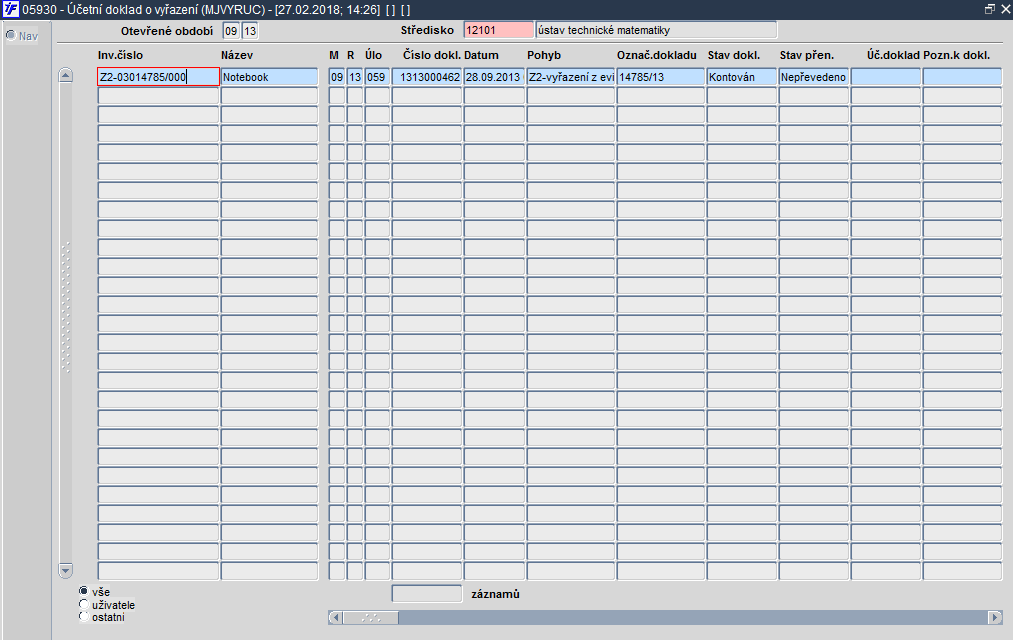The height and width of the screenshot is (640, 1013).
Task: Click the M cell with 09 in first row
Action: (x=337, y=77)
